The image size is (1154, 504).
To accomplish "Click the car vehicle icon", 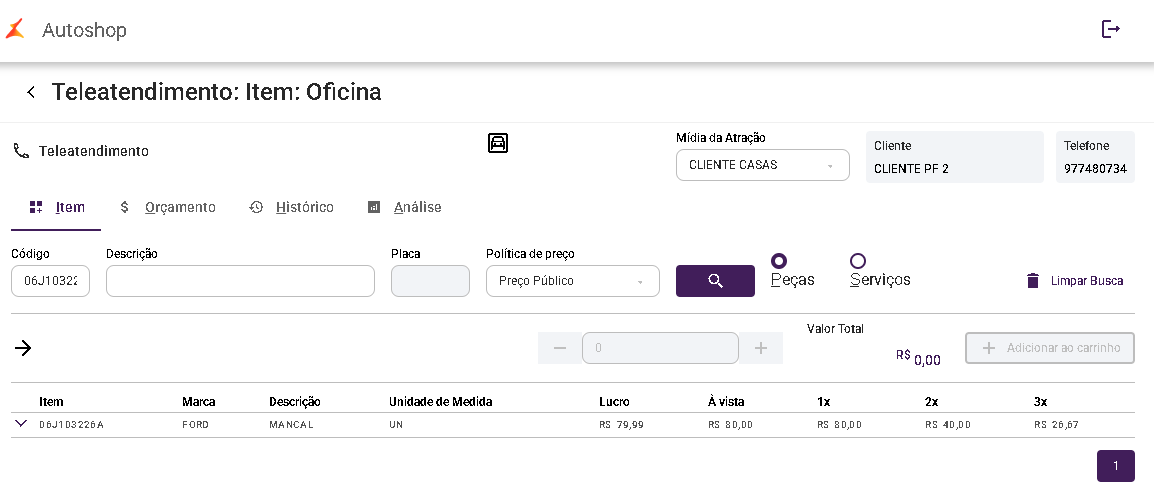I will coord(498,143).
